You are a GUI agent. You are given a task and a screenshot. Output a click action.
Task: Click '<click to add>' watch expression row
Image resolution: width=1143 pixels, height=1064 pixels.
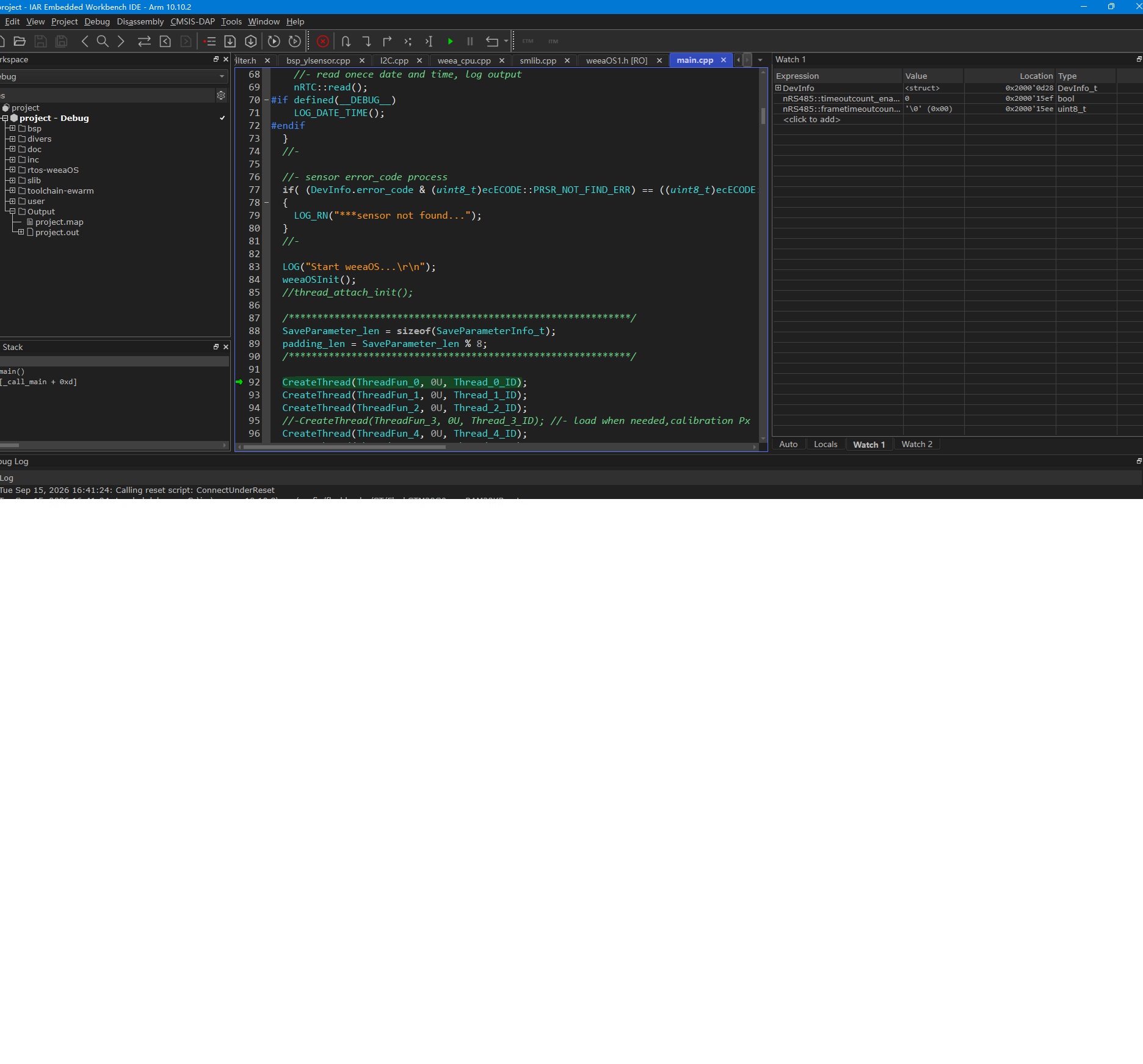811,120
